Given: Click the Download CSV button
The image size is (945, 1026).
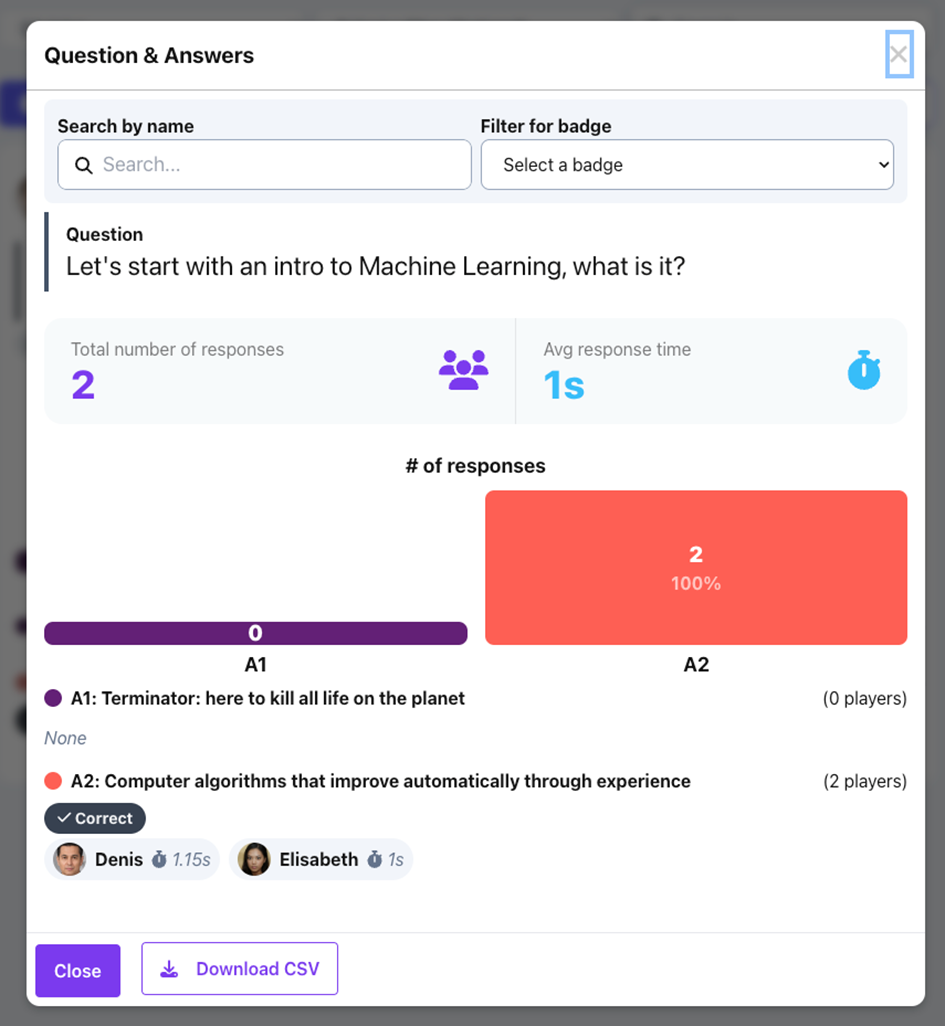Looking at the screenshot, I should 239,968.
